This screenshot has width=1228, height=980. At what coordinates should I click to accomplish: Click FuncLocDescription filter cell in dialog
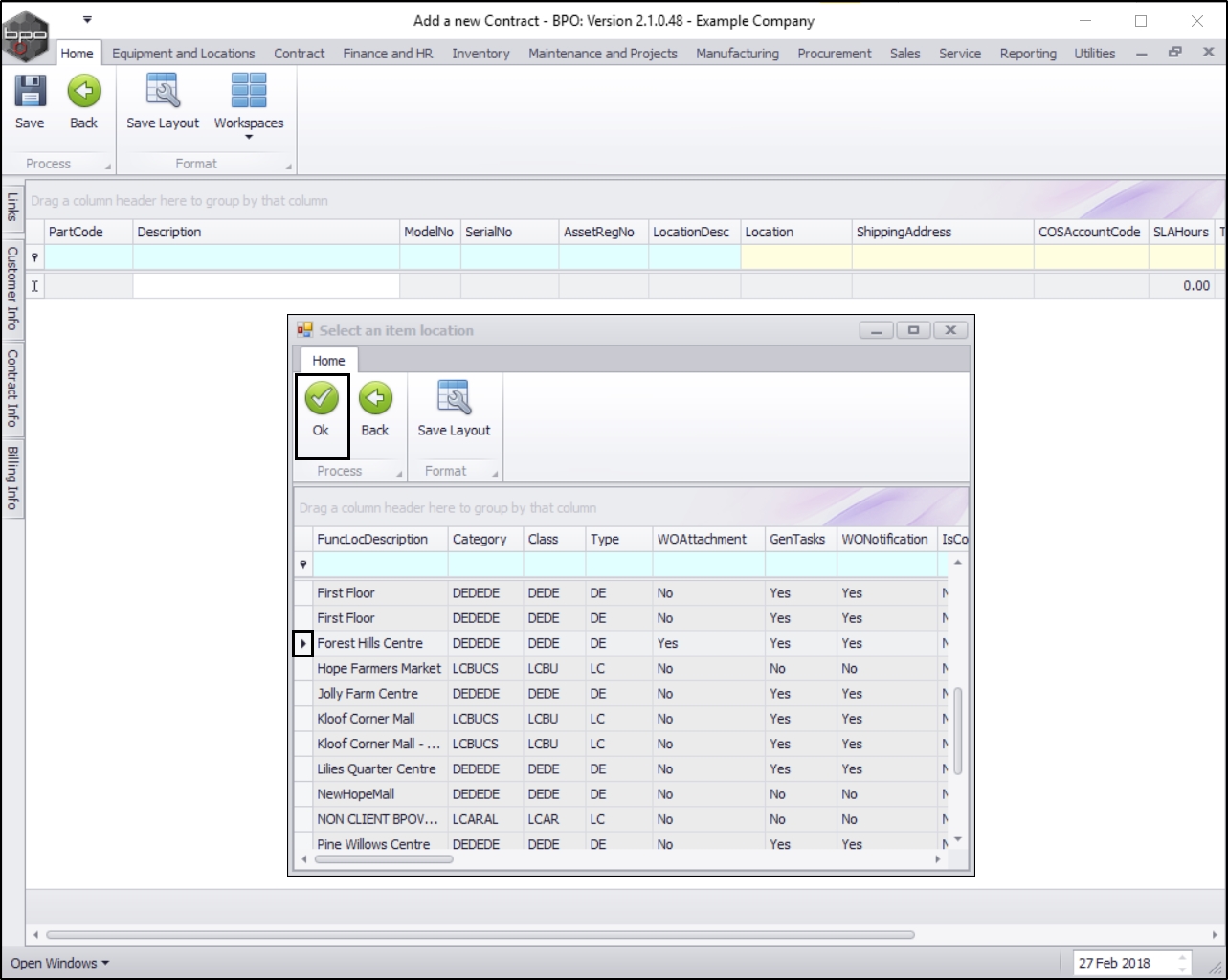[x=381, y=565]
